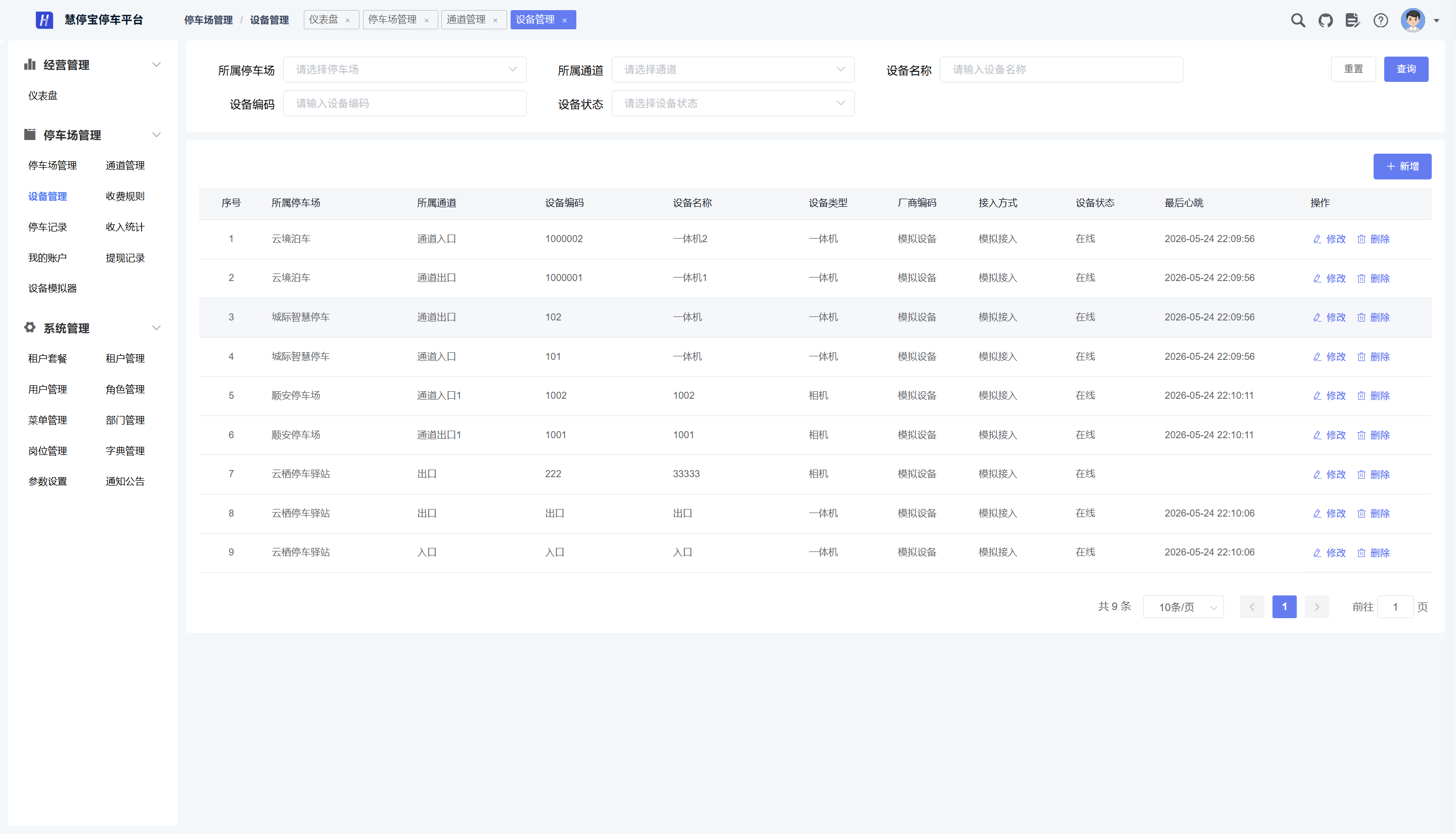Close the 停车场管理 tab
1456x834 pixels.
(426, 21)
